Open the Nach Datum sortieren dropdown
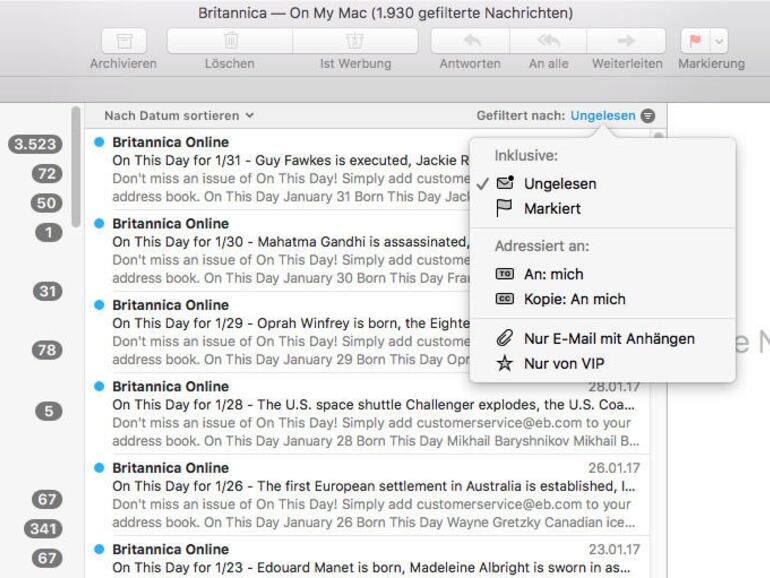The width and height of the screenshot is (770, 578). 179,115
